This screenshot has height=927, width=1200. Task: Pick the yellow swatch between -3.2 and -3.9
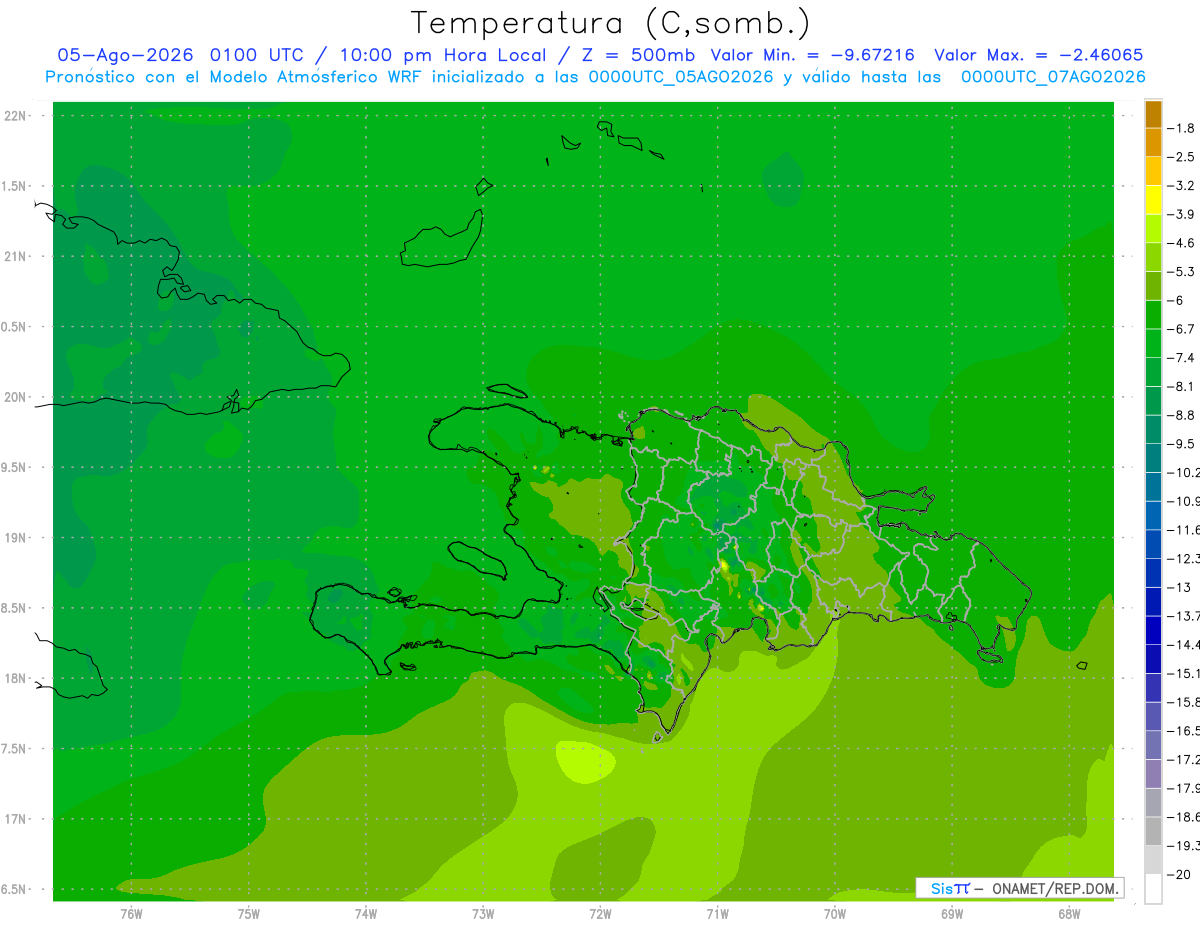(1153, 200)
